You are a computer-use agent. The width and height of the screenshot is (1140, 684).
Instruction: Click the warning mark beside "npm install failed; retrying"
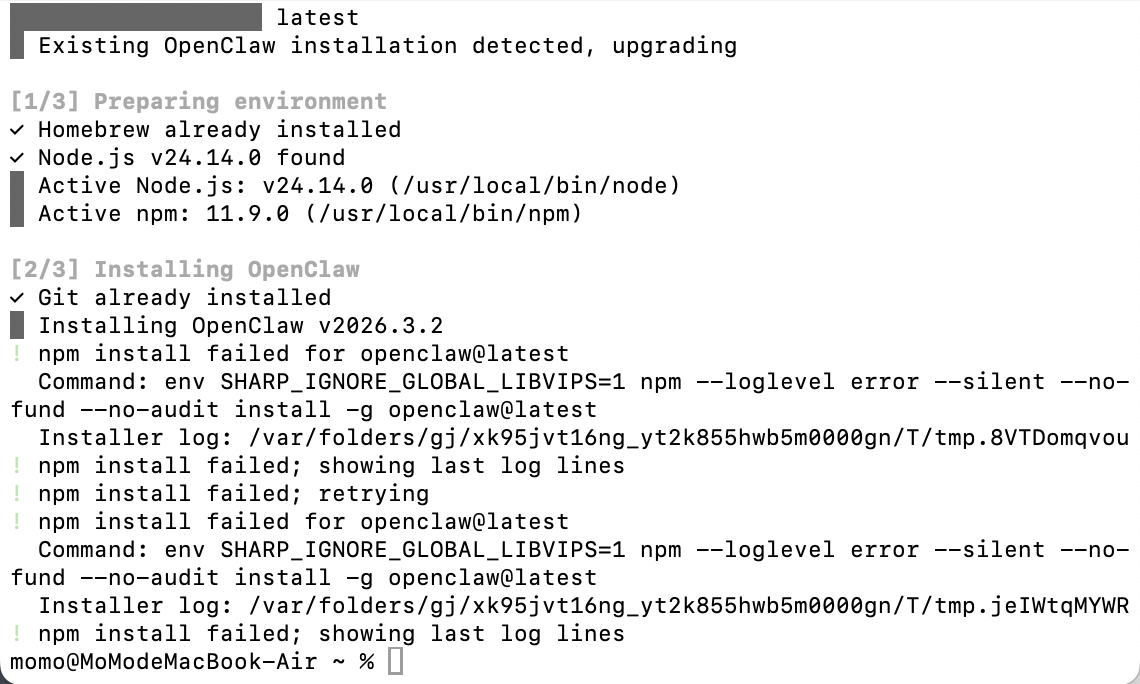click(17, 494)
